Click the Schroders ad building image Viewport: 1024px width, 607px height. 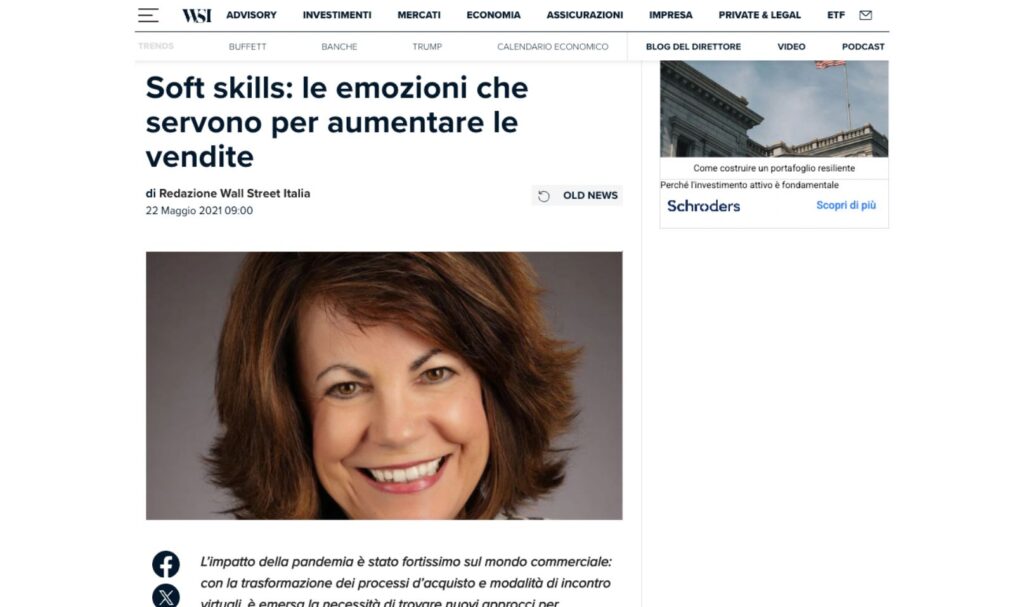click(774, 109)
